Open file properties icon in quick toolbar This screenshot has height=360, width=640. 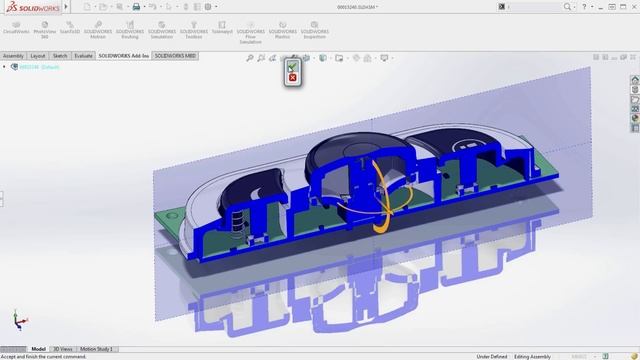tap(197, 7)
